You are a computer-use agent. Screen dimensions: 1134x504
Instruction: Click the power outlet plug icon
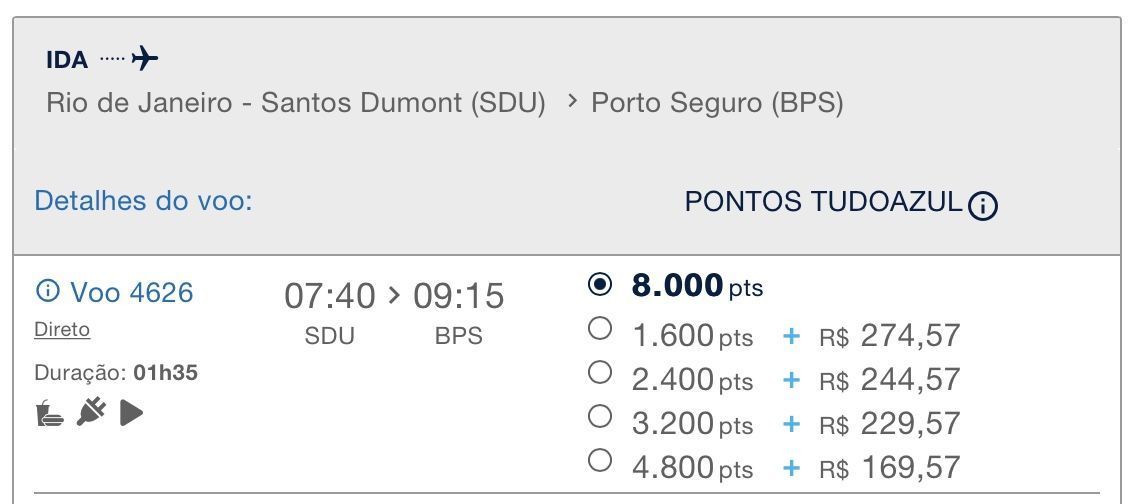[x=92, y=412]
